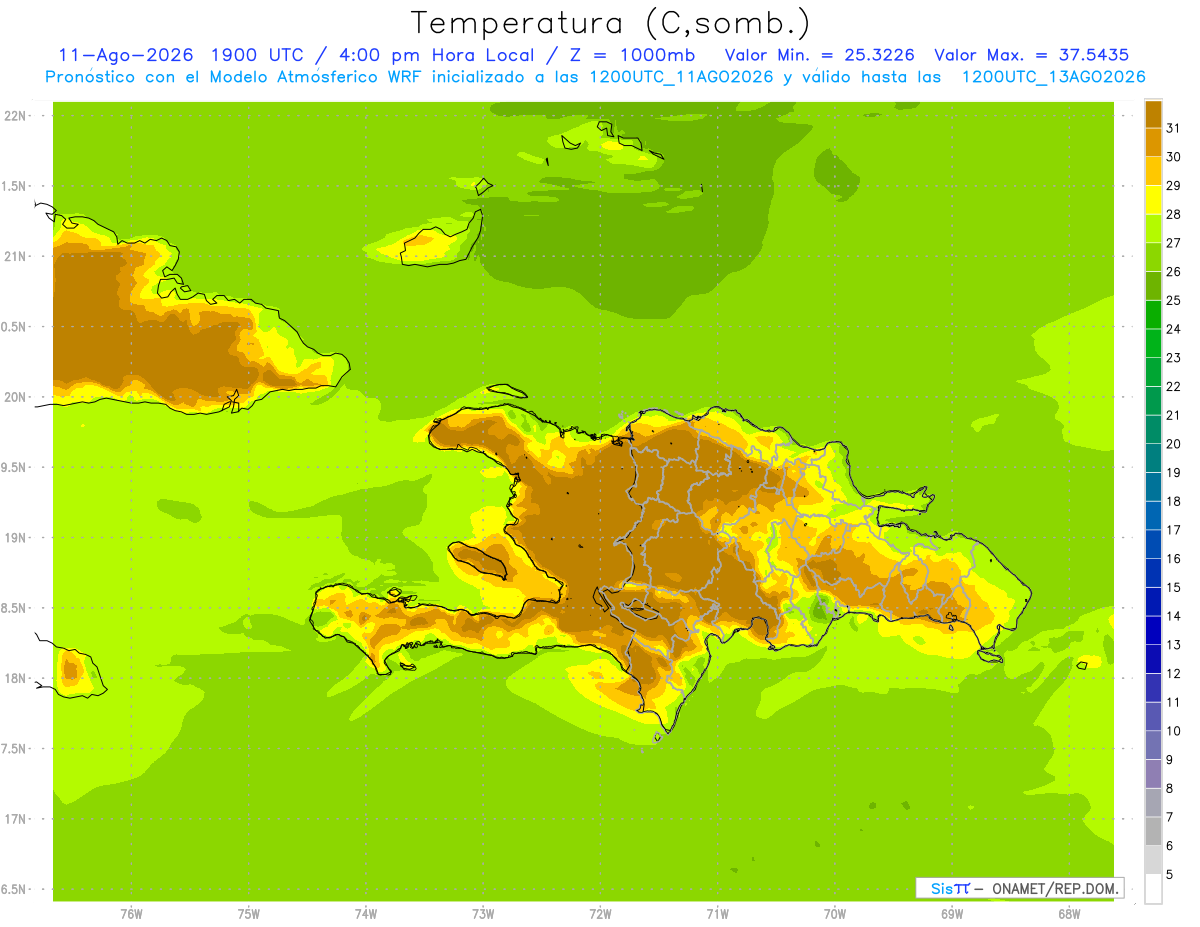The image size is (1200, 927).
Task: Click the legend value '31'
Action: (x=1173, y=128)
